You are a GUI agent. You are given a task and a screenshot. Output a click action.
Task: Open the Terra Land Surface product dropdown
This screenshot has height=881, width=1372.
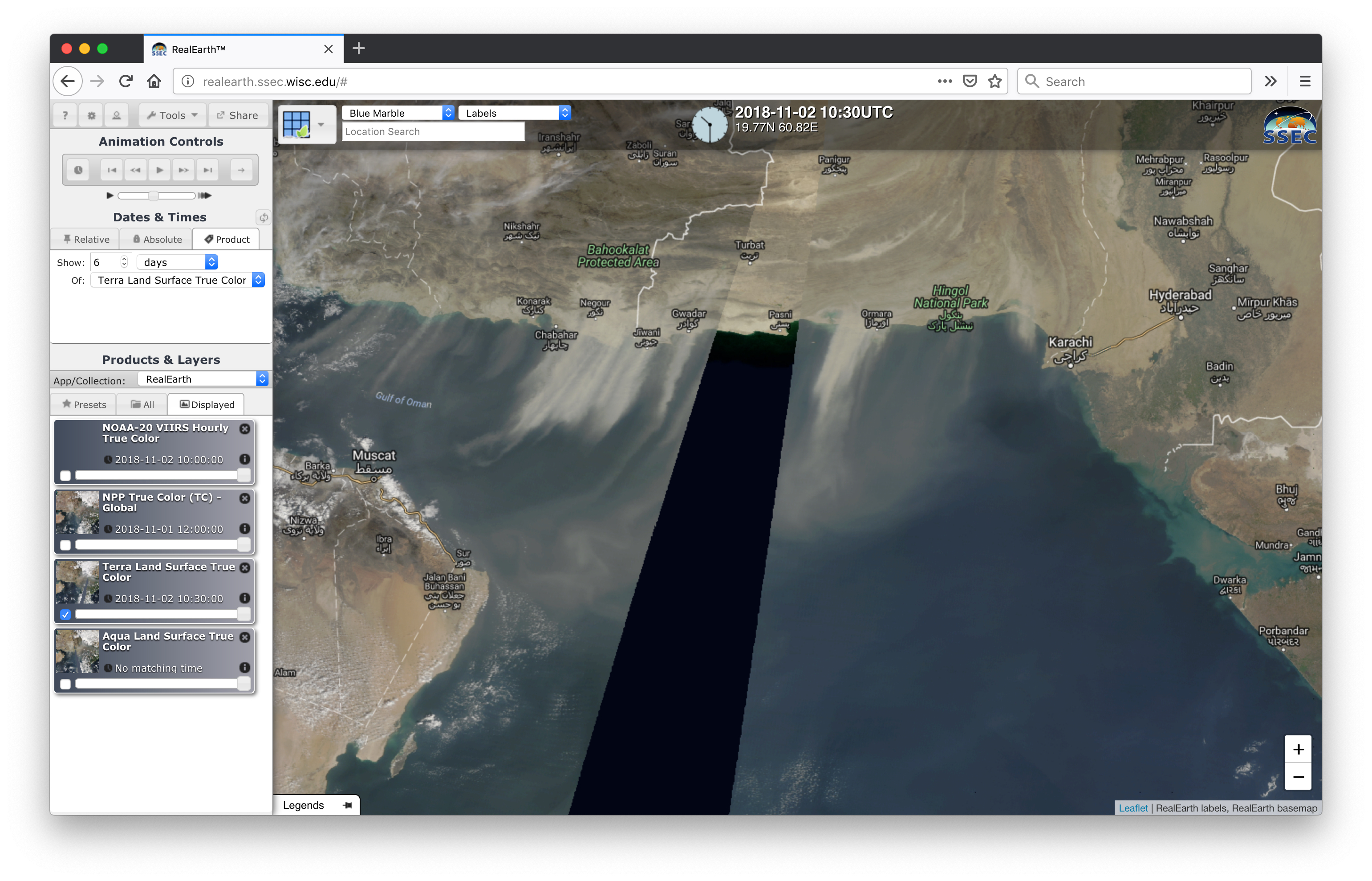178,280
